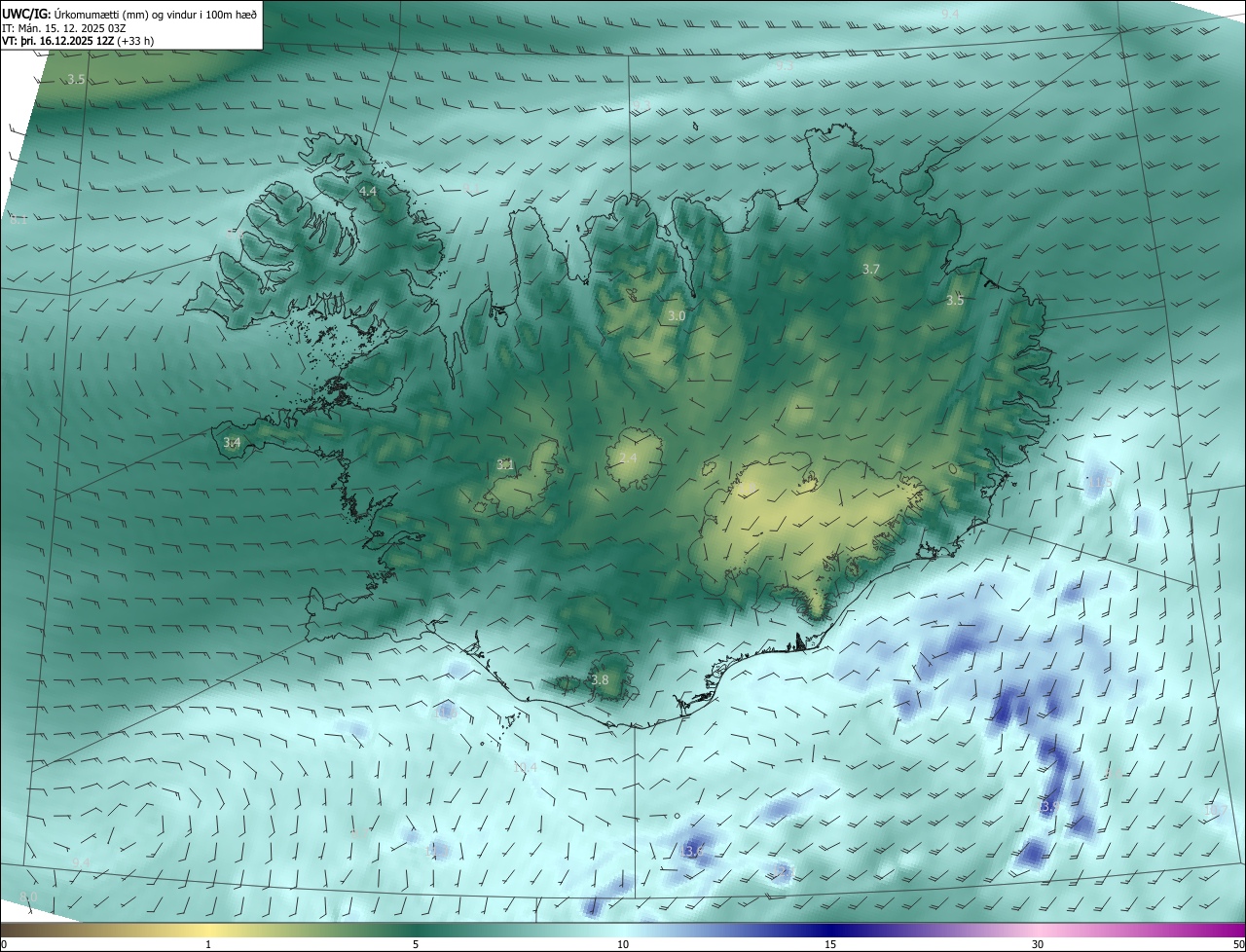Click the 13.6 value on the dark blue southern cell
Image resolution: width=1246 pixels, height=952 pixels.
tap(690, 852)
